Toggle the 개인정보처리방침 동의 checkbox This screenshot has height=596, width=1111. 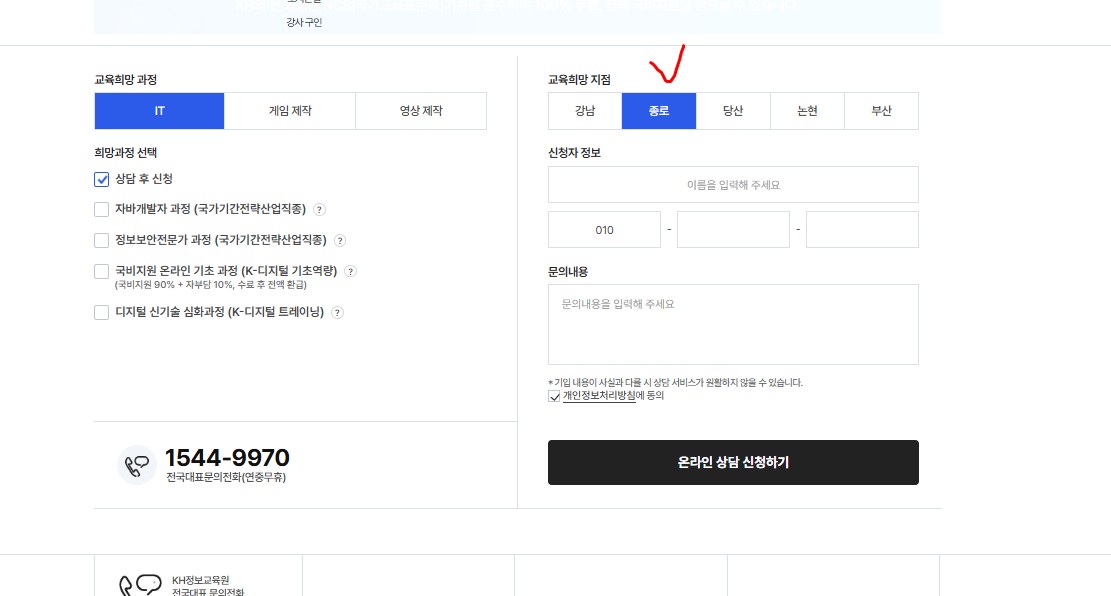pyautogui.click(x=555, y=396)
